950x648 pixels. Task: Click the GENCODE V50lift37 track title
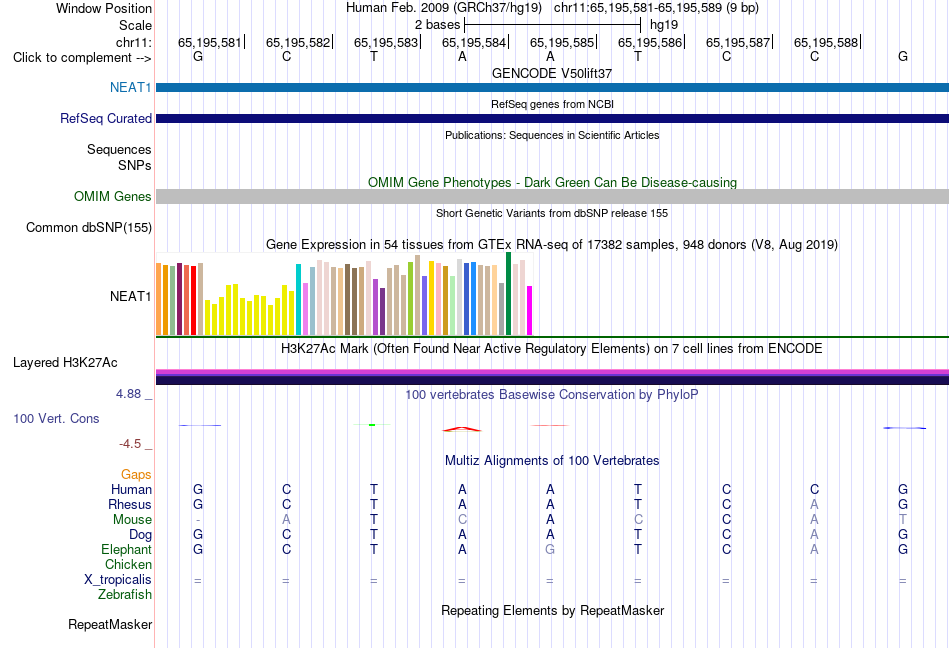pos(552,73)
